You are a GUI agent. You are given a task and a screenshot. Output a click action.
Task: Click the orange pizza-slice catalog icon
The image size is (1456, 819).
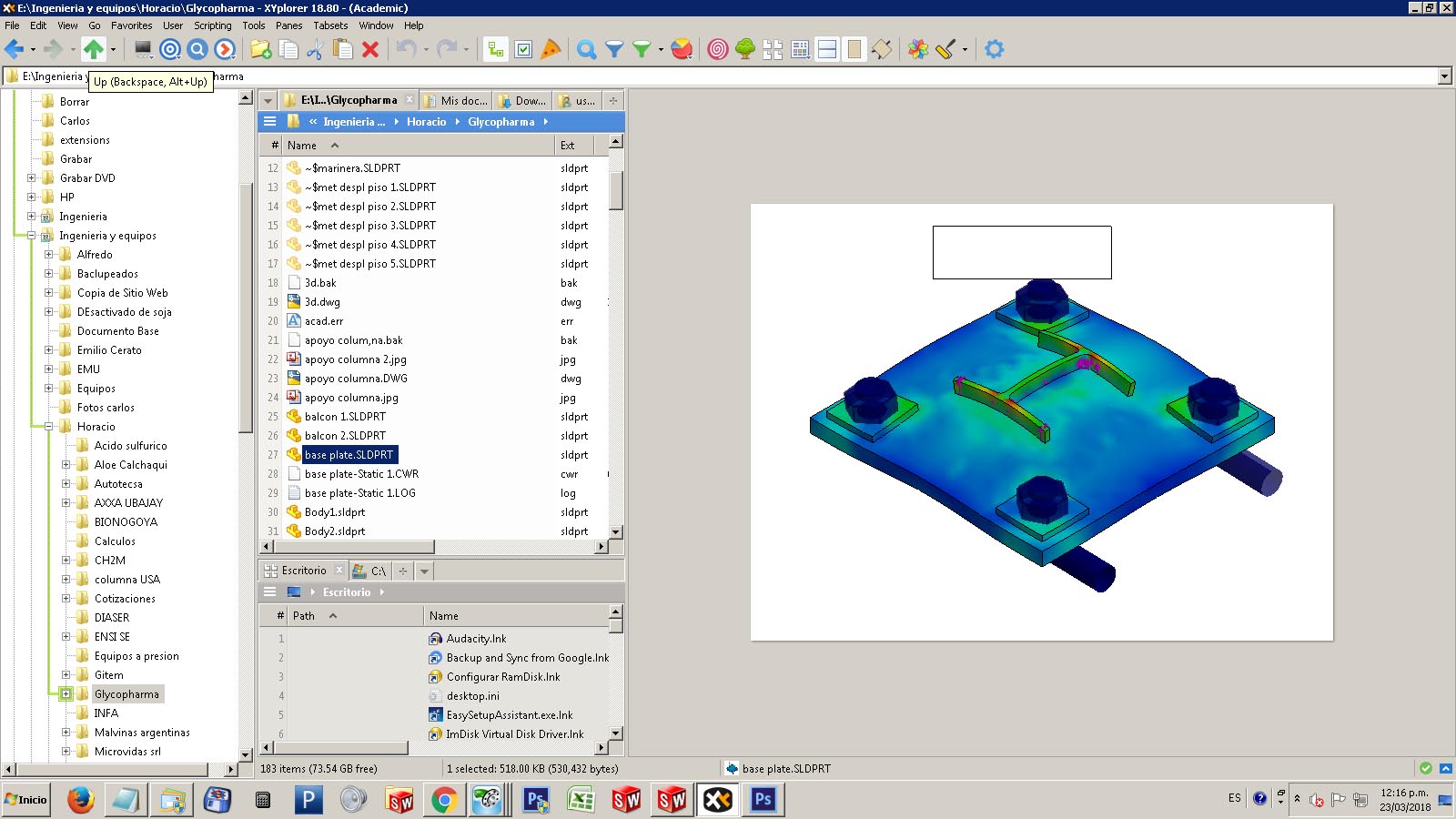click(551, 49)
